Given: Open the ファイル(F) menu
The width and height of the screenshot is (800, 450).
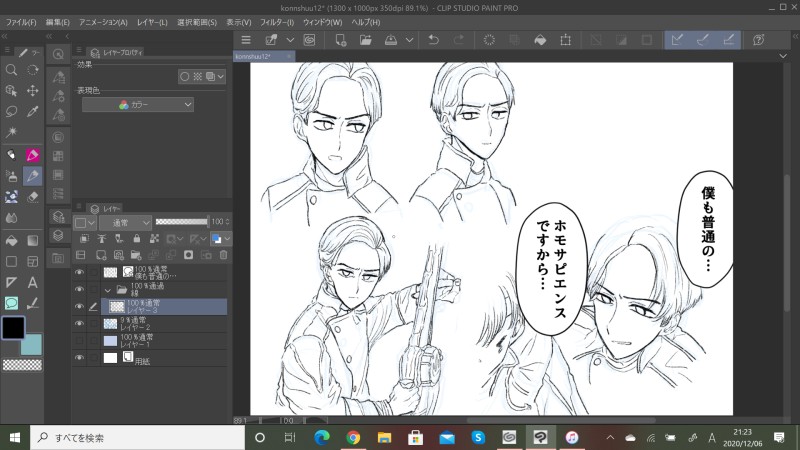Looking at the screenshot, I should point(21,22).
